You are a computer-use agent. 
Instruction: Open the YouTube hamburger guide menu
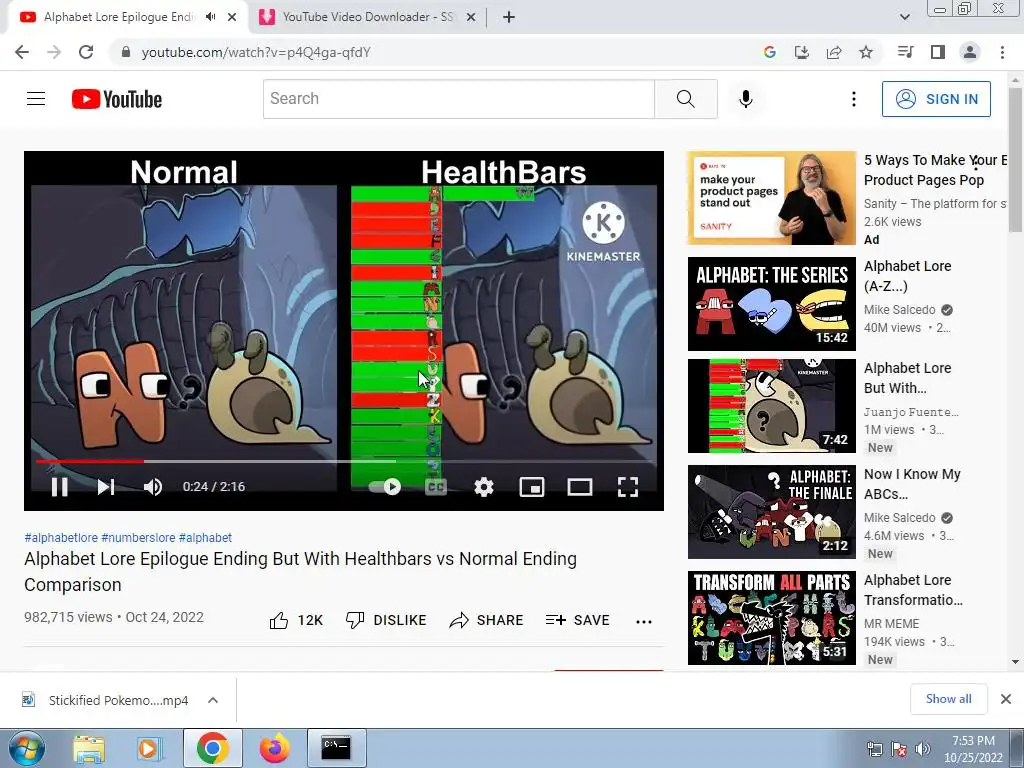(36, 99)
